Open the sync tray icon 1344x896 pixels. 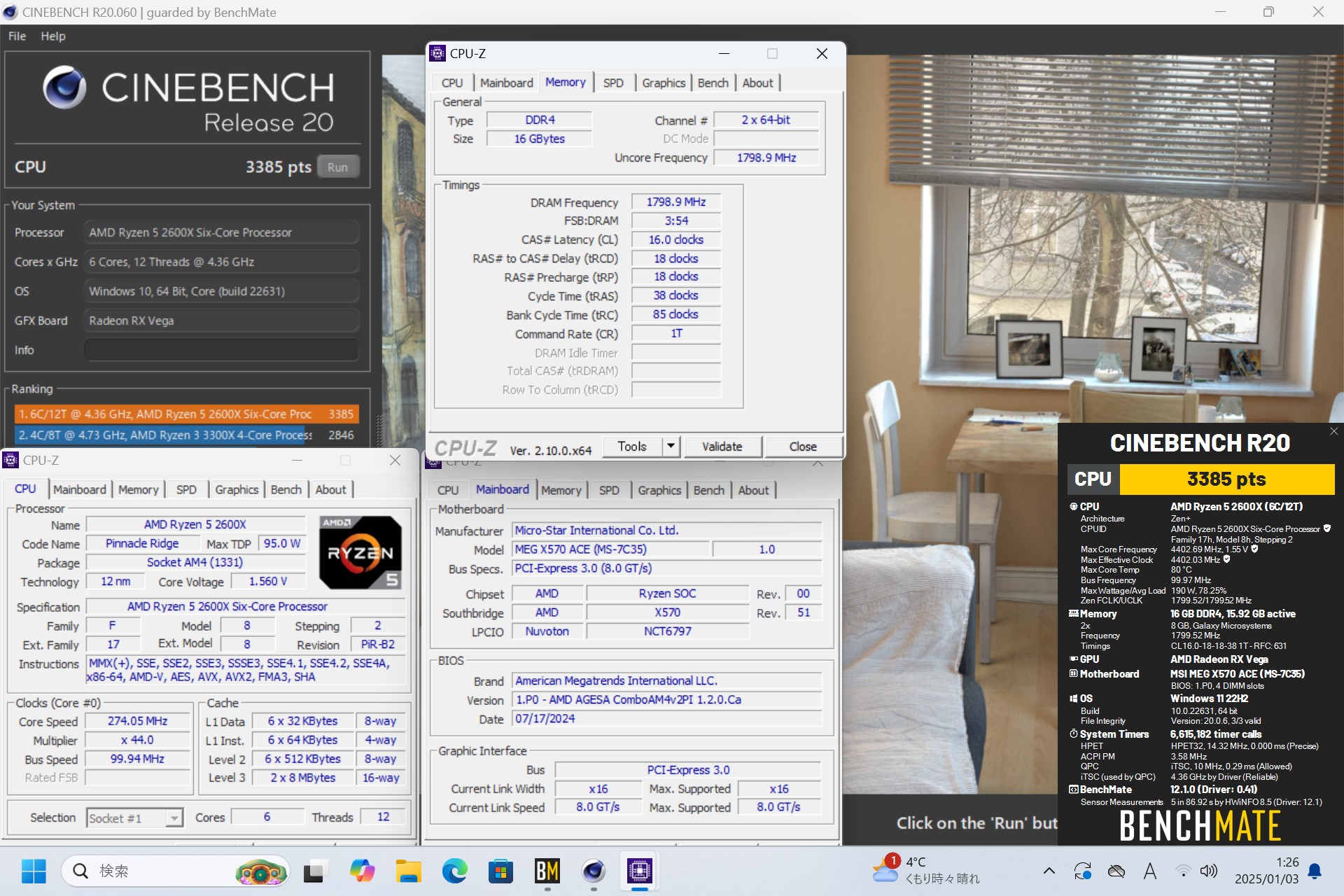pyautogui.click(x=1082, y=871)
